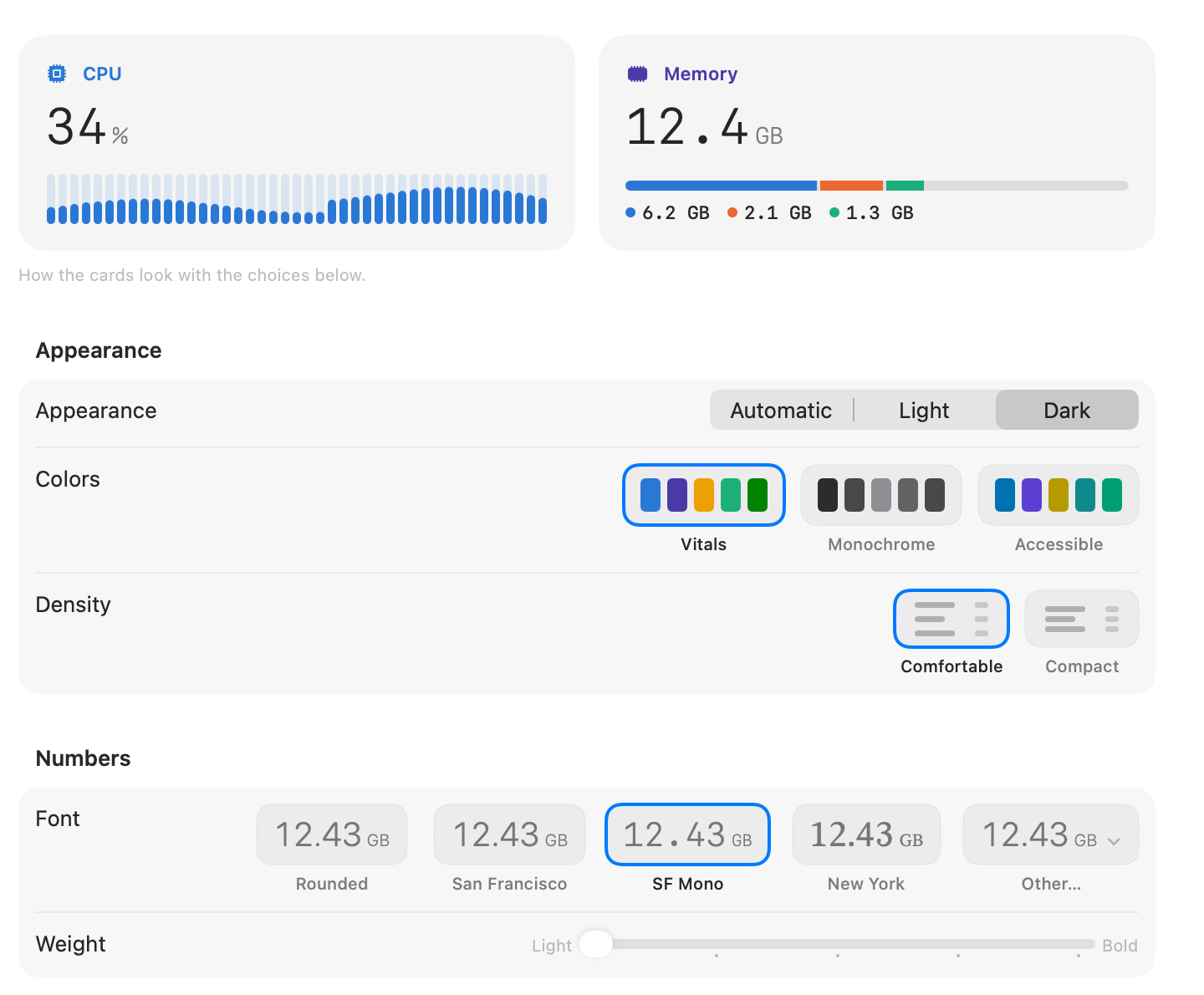Click the Colors row label
1204x995 pixels.
click(68, 479)
